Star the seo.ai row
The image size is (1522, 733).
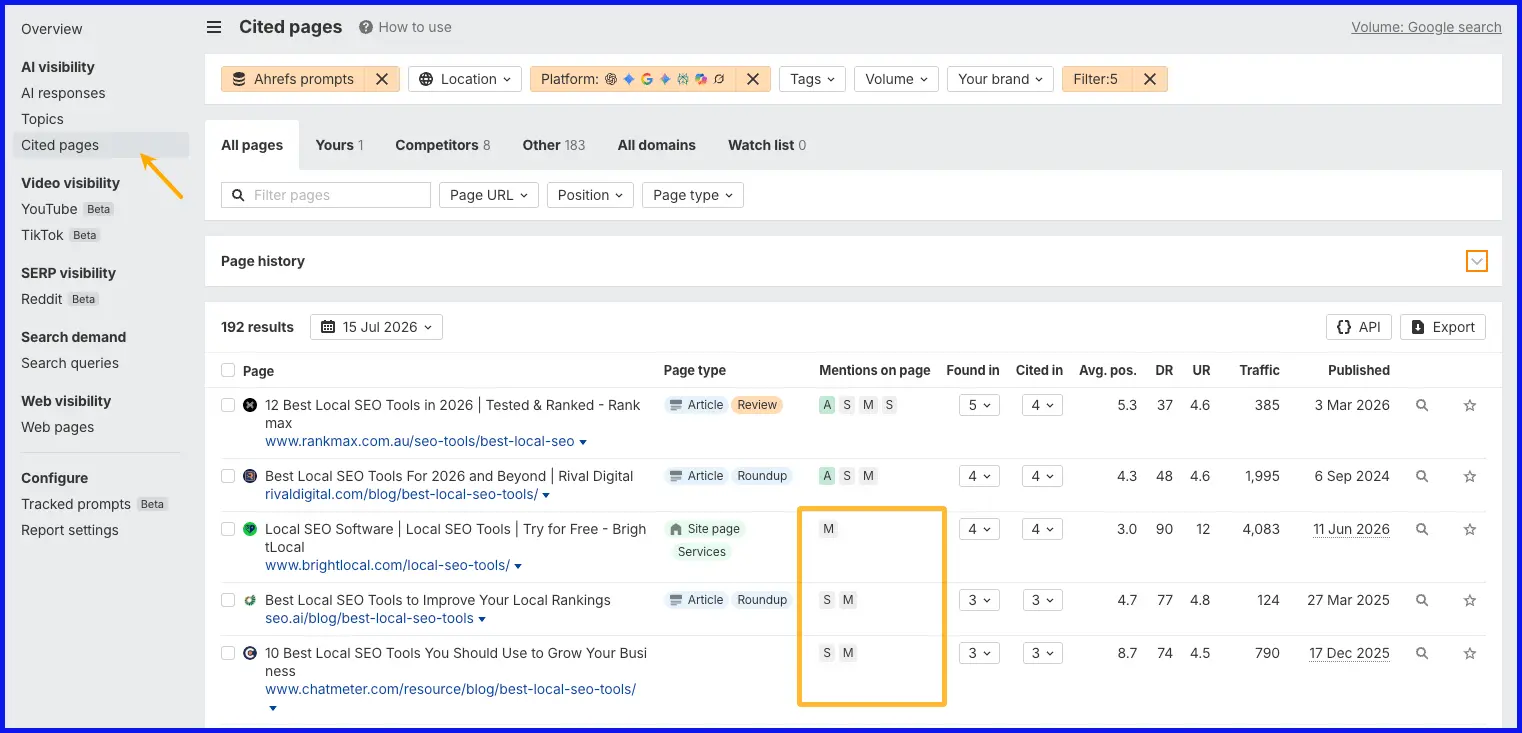click(x=1470, y=600)
